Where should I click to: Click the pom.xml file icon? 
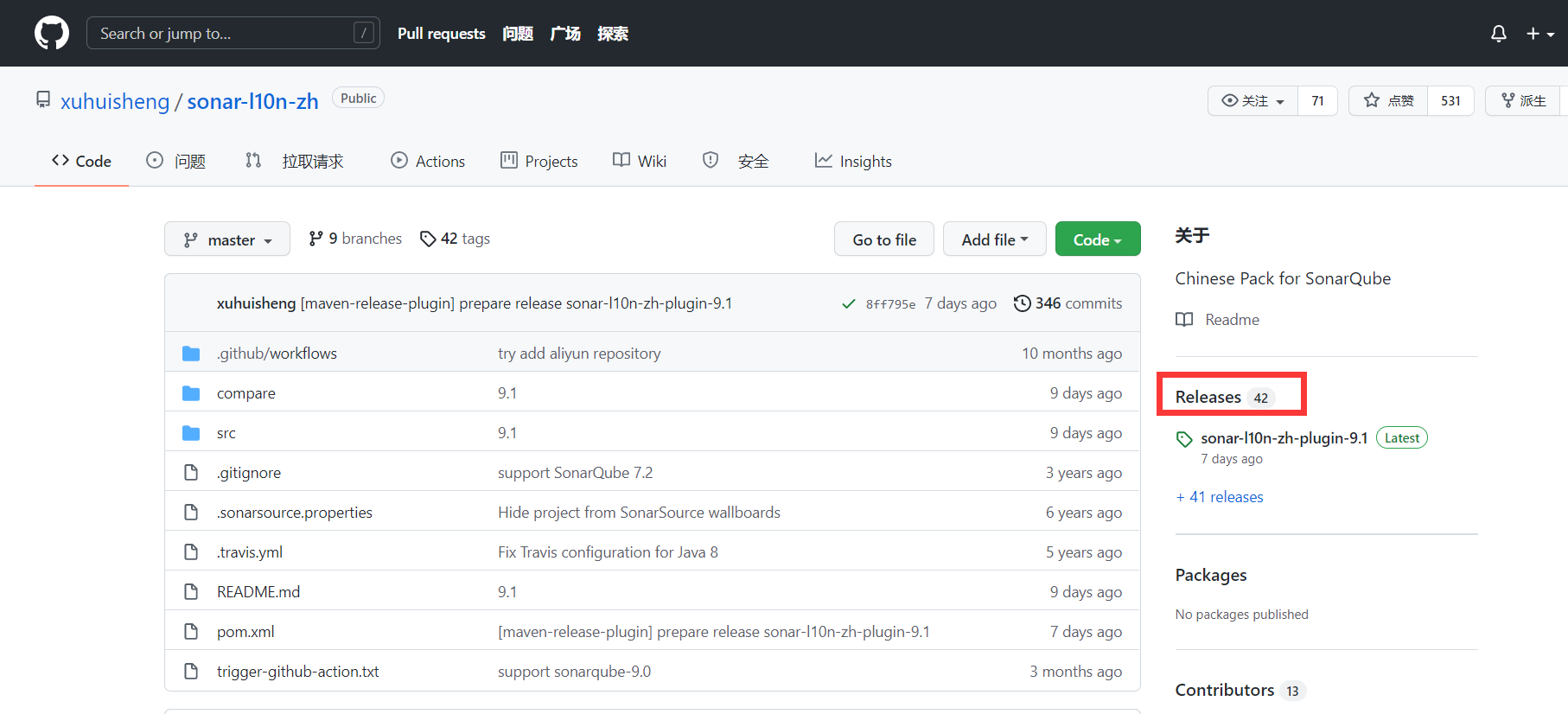click(x=191, y=632)
